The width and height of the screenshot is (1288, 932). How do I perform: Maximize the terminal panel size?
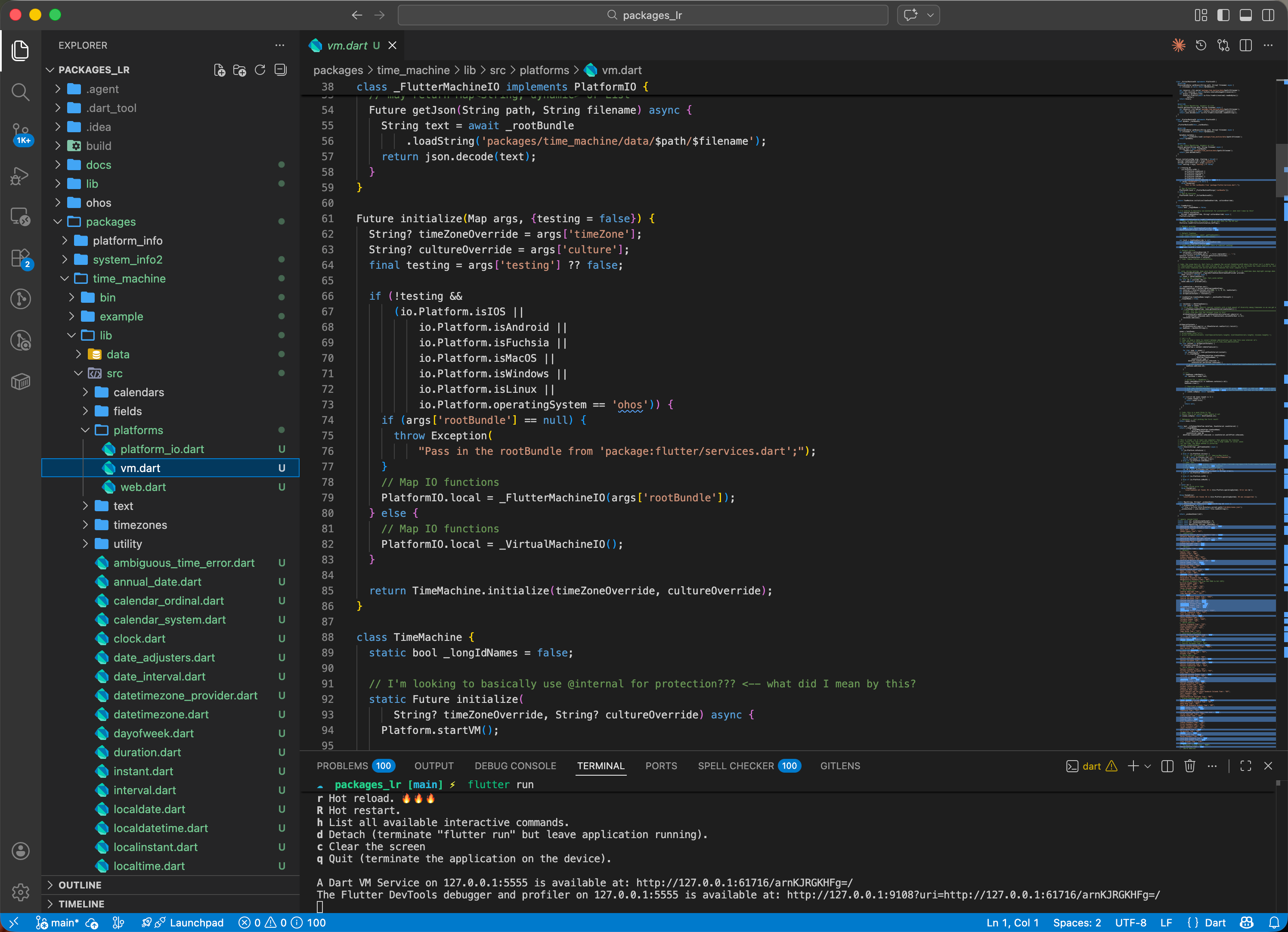point(1245,766)
